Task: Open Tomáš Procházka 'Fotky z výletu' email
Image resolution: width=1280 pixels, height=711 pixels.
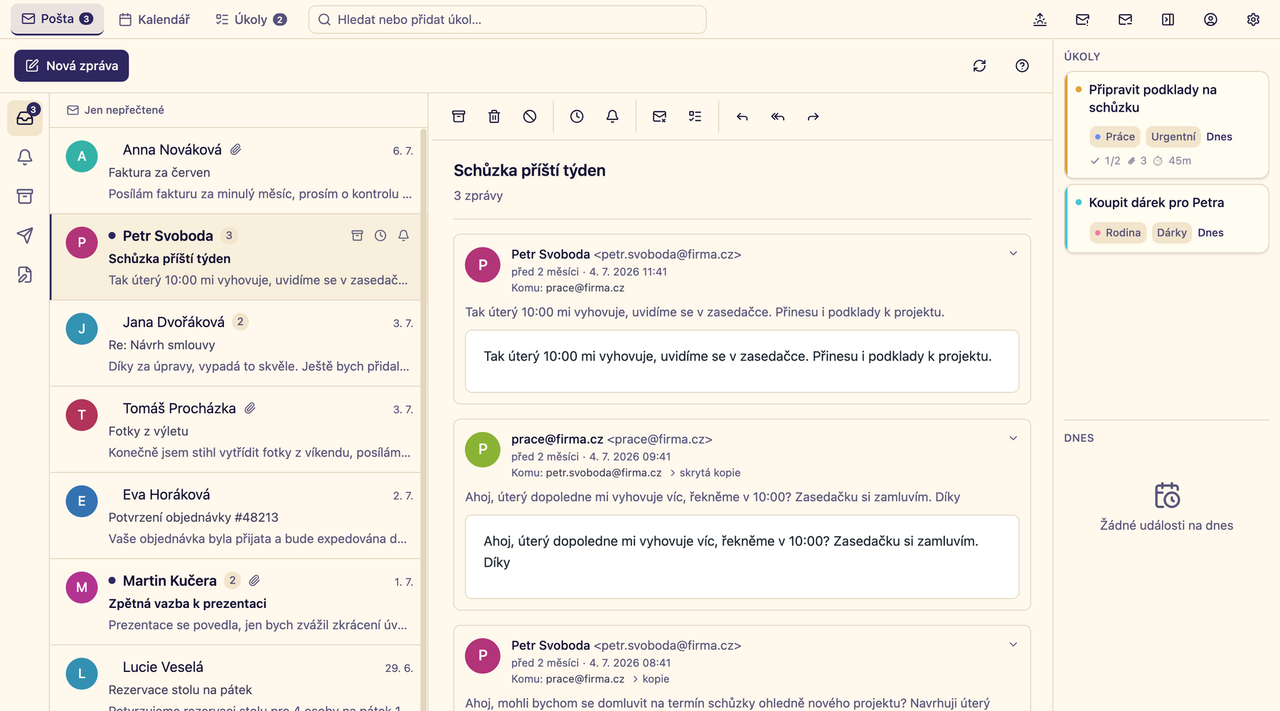Action: [x=235, y=429]
